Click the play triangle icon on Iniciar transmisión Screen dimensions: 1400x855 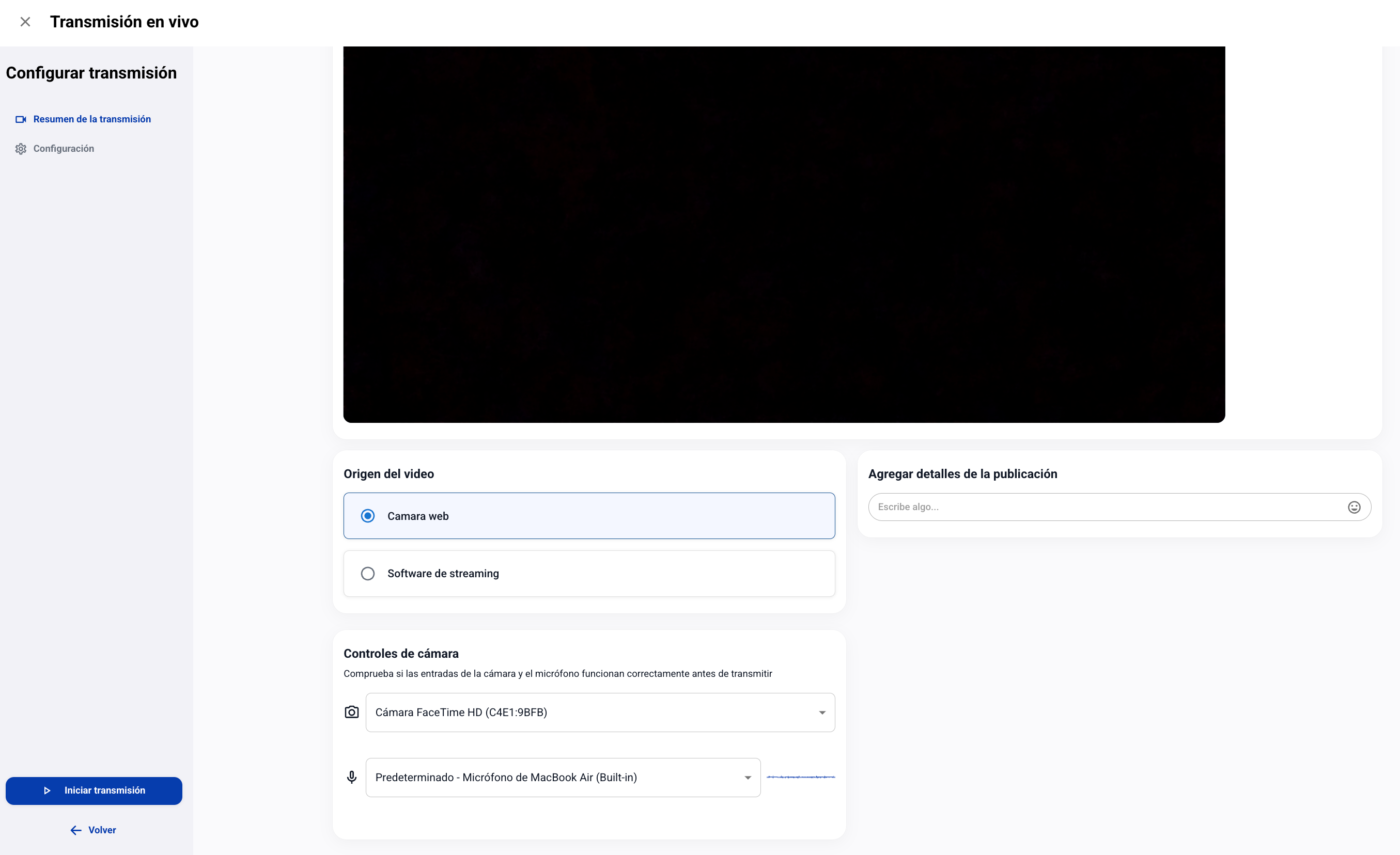pyautogui.click(x=47, y=790)
